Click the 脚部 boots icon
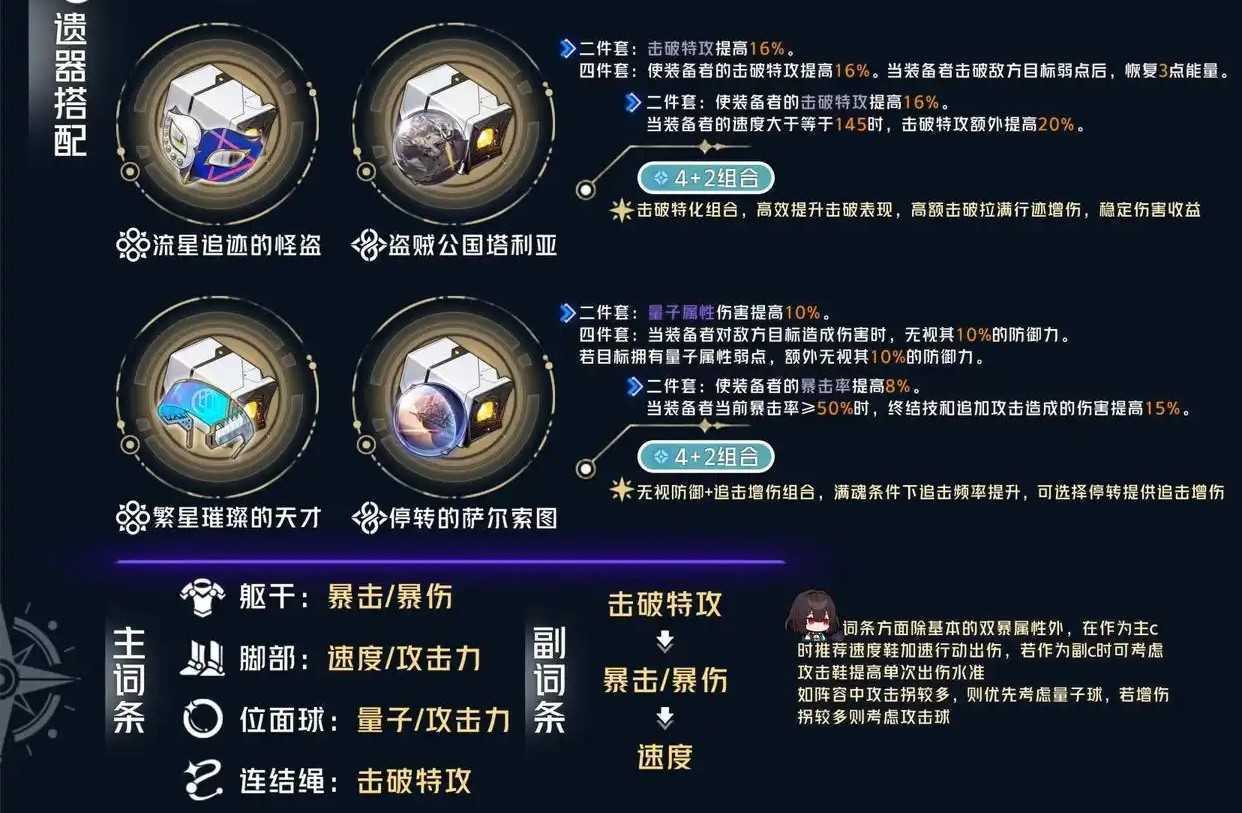Image resolution: width=1242 pixels, height=813 pixels. 204,658
